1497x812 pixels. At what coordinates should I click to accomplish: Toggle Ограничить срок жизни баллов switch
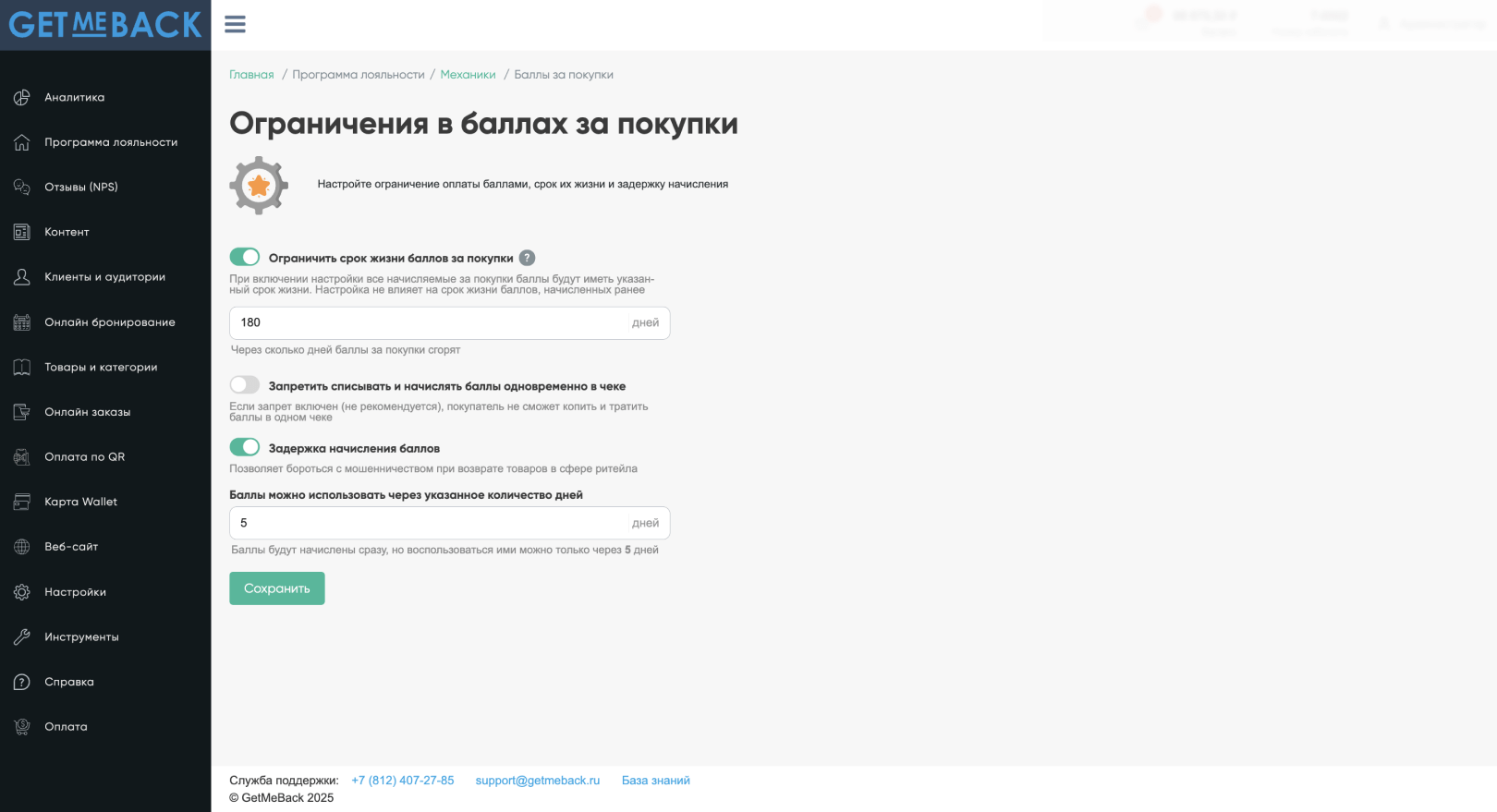(x=245, y=257)
